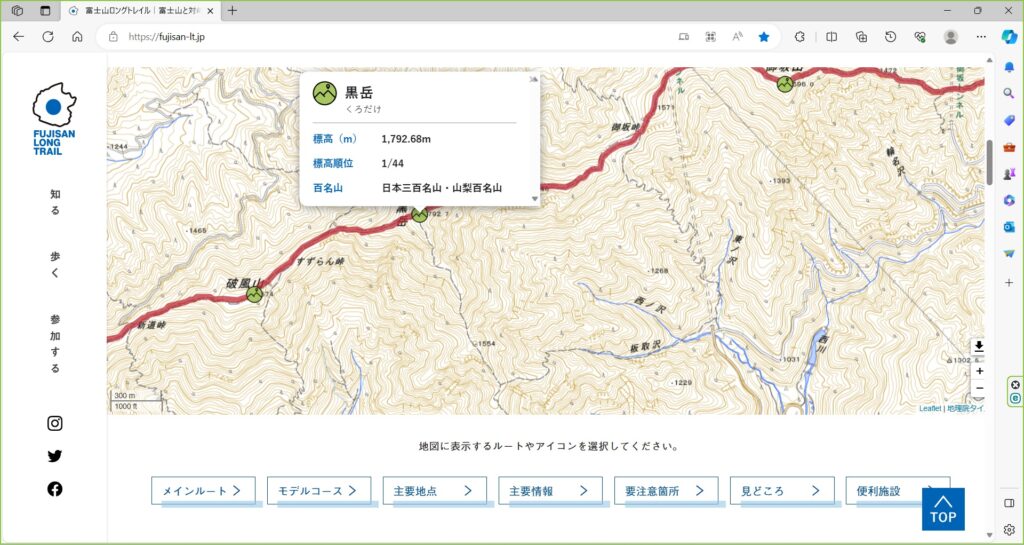Open the 見どころ option
Viewport: 1024px width, 545px height.
click(x=782, y=491)
